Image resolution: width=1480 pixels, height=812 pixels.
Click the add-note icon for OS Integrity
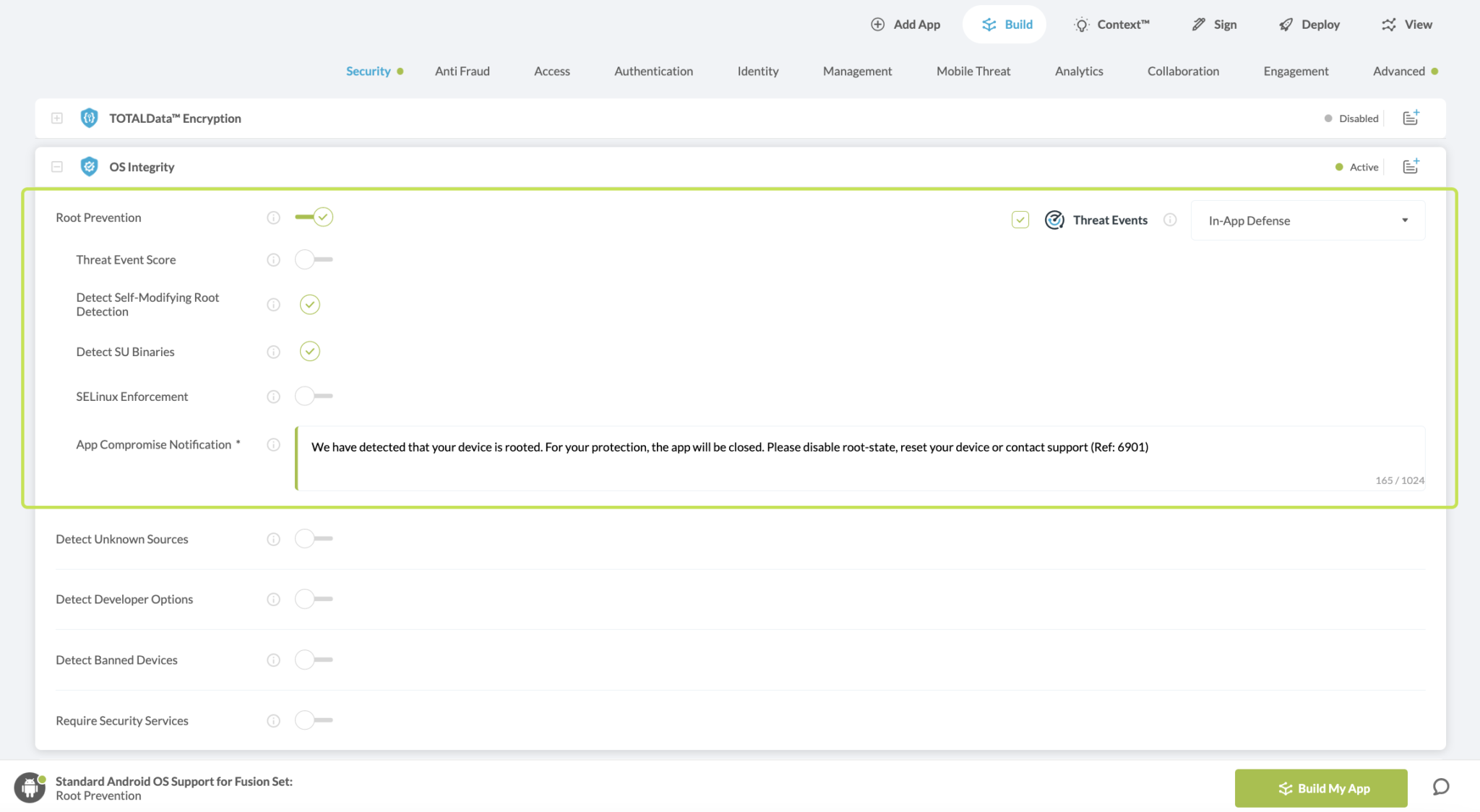(x=1411, y=166)
